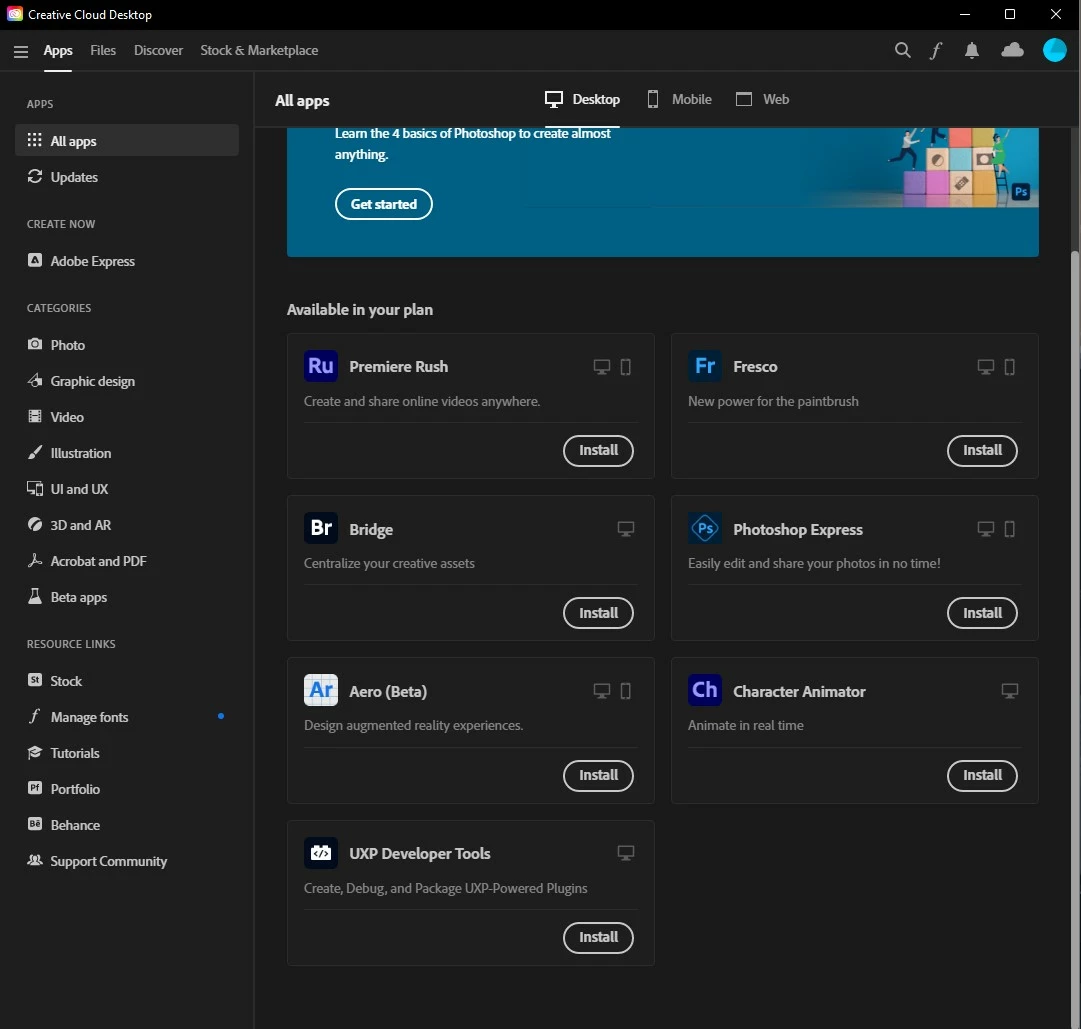Click the Photoshop Express app icon
Image resolution: width=1081 pixels, height=1029 pixels.
pos(705,528)
